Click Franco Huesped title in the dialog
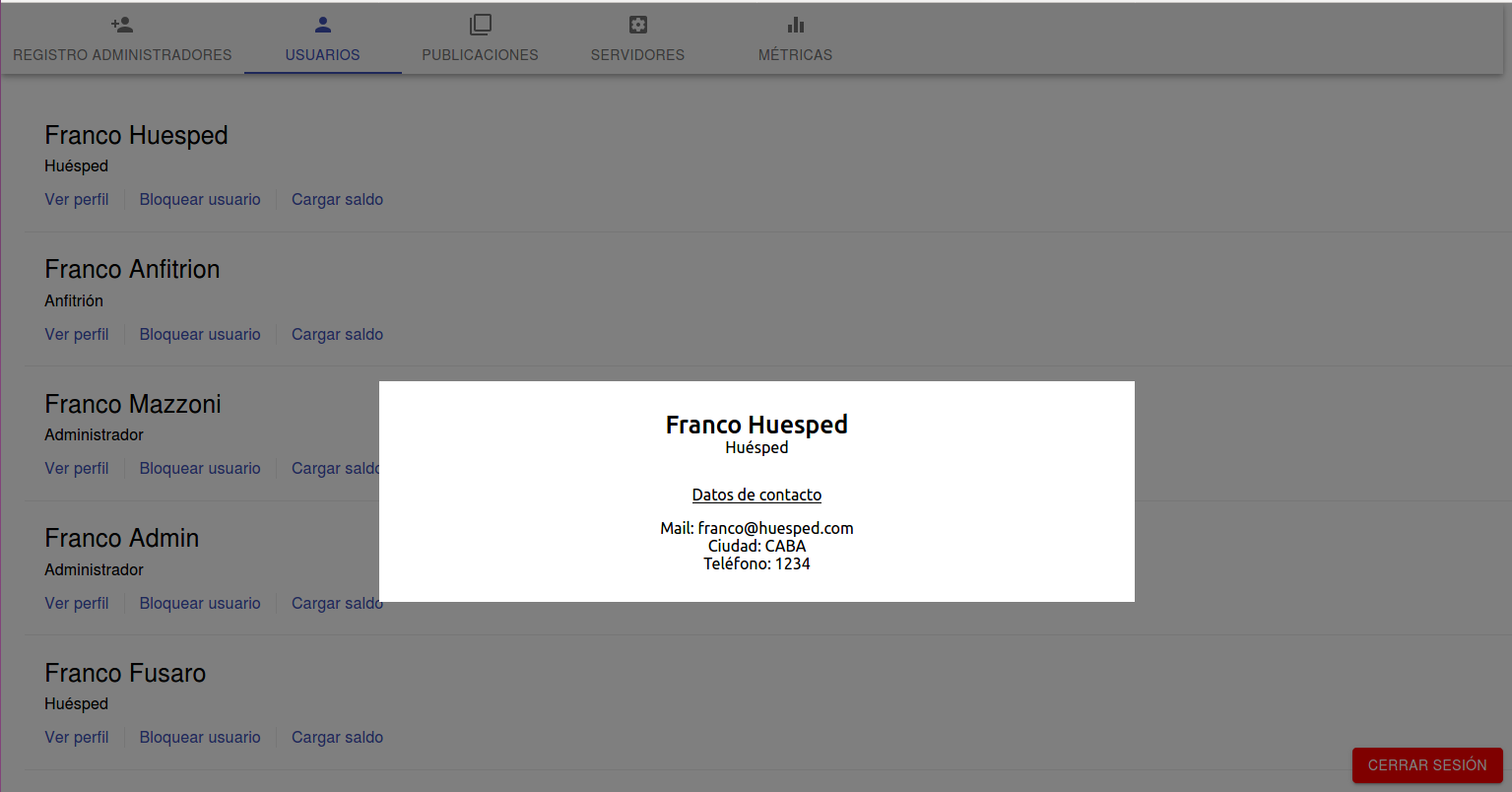Viewport: 1512px width, 792px height. coord(756,425)
